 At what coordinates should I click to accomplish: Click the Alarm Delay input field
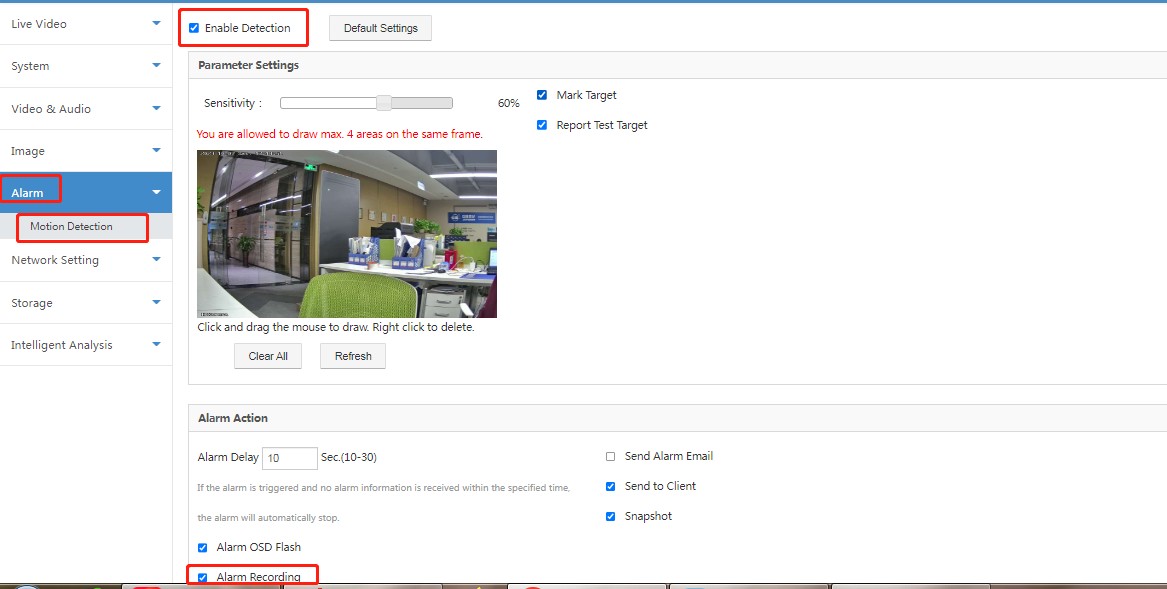[289, 458]
